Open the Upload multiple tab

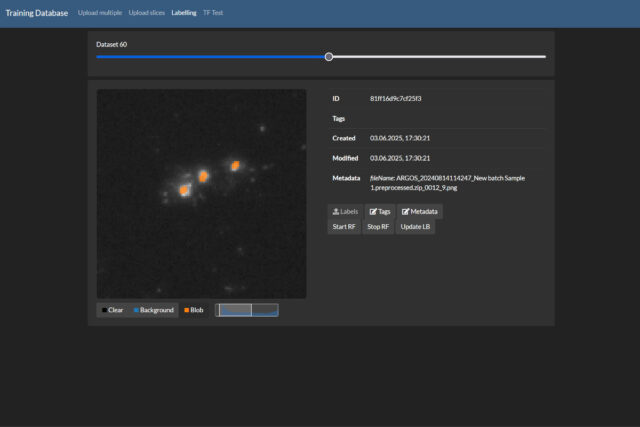100,13
